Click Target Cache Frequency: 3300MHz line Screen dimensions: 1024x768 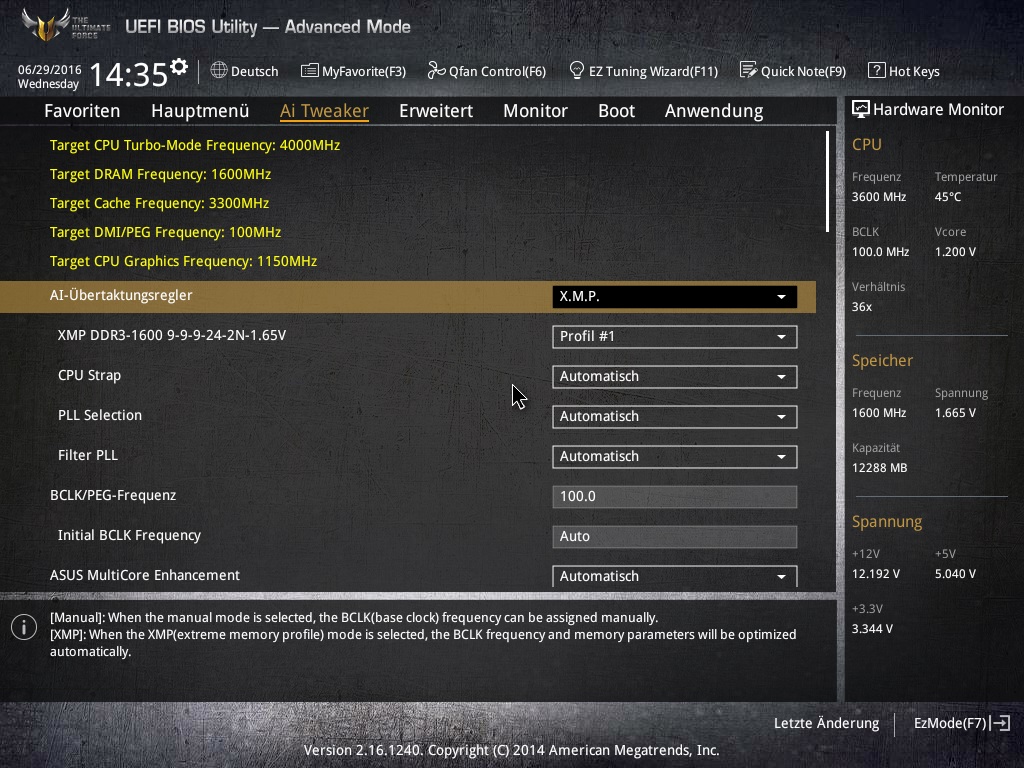click(x=159, y=203)
